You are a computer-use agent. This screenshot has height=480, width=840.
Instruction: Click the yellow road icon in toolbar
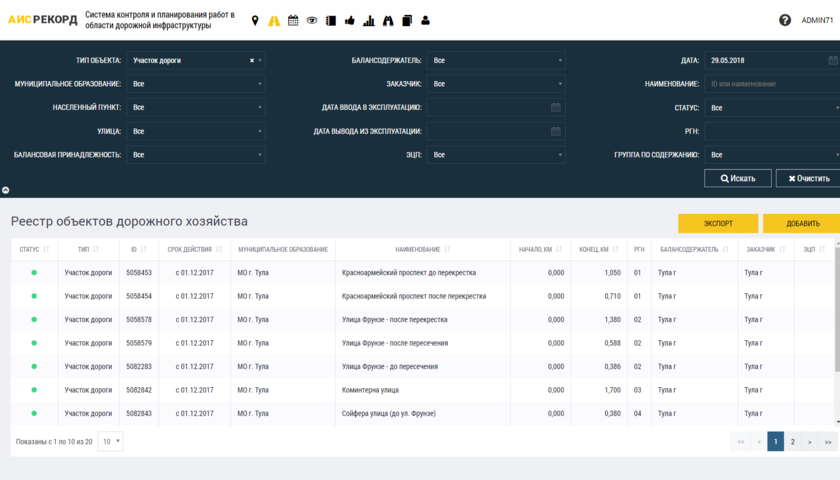point(273,20)
